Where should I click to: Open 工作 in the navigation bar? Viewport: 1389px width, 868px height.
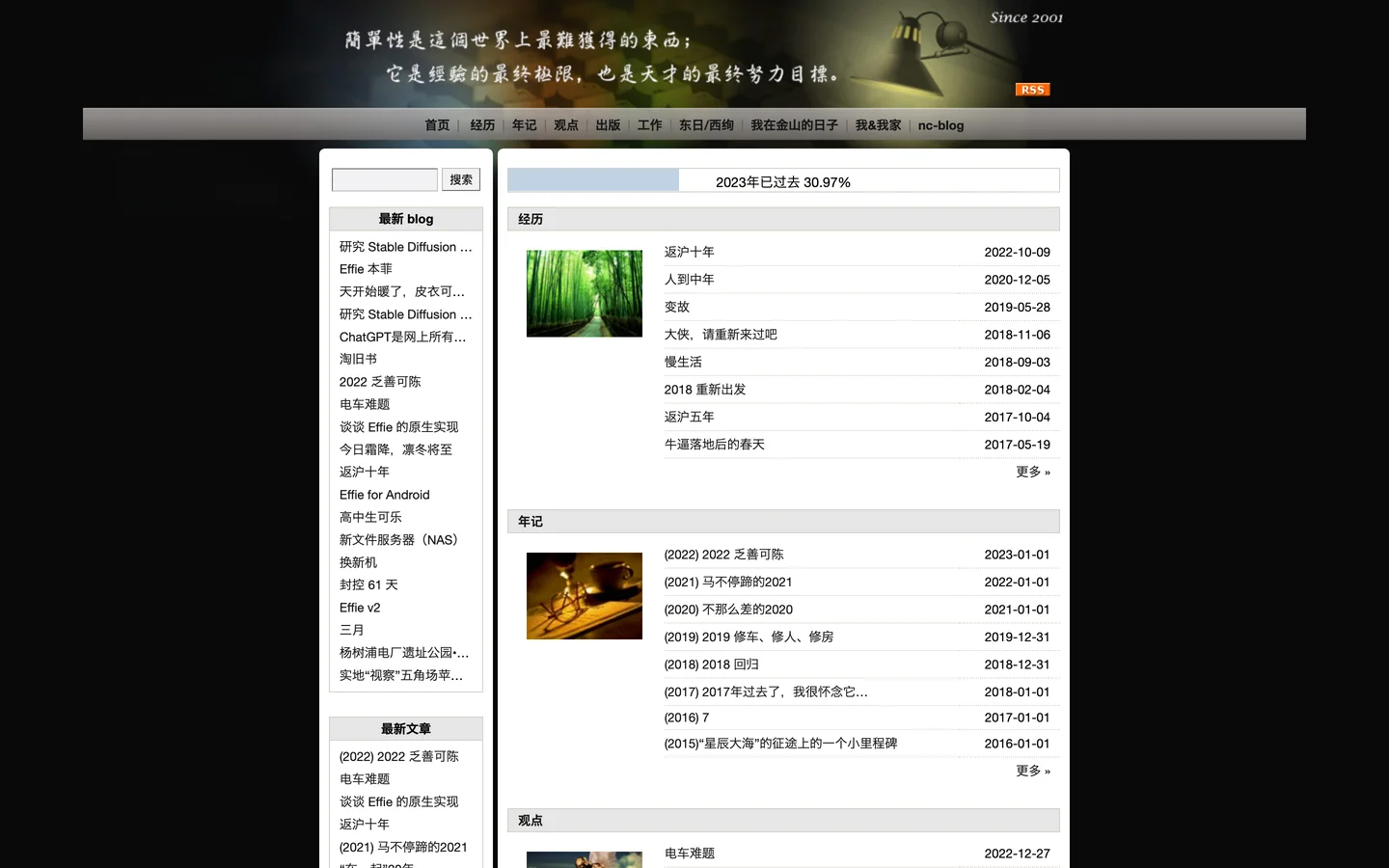click(650, 125)
